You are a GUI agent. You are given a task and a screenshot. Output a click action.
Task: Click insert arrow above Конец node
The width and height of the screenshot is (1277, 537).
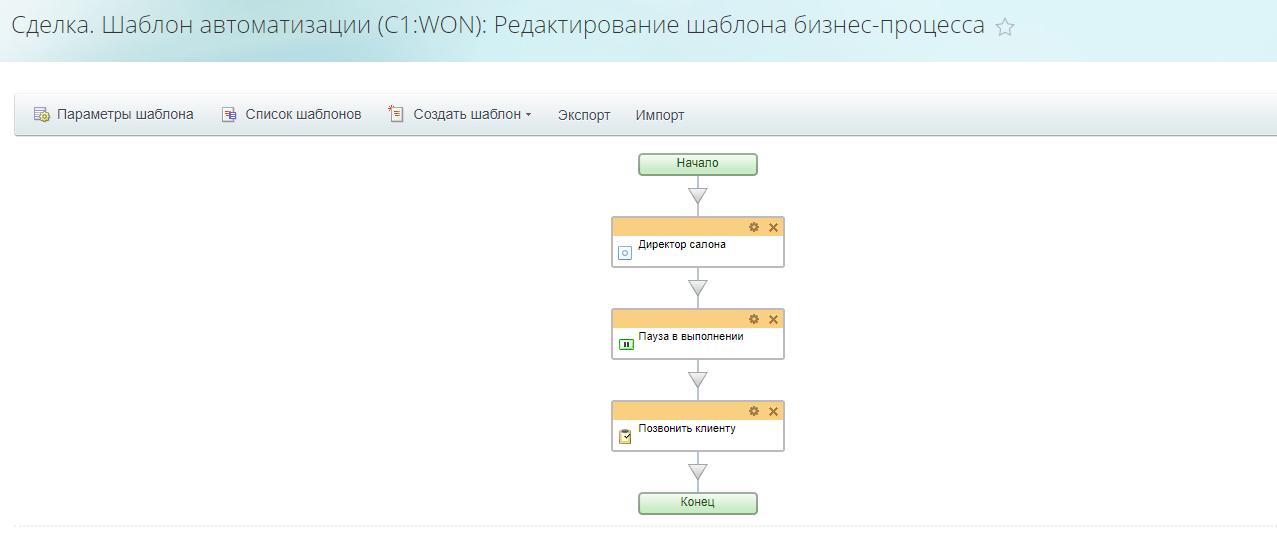[698, 471]
